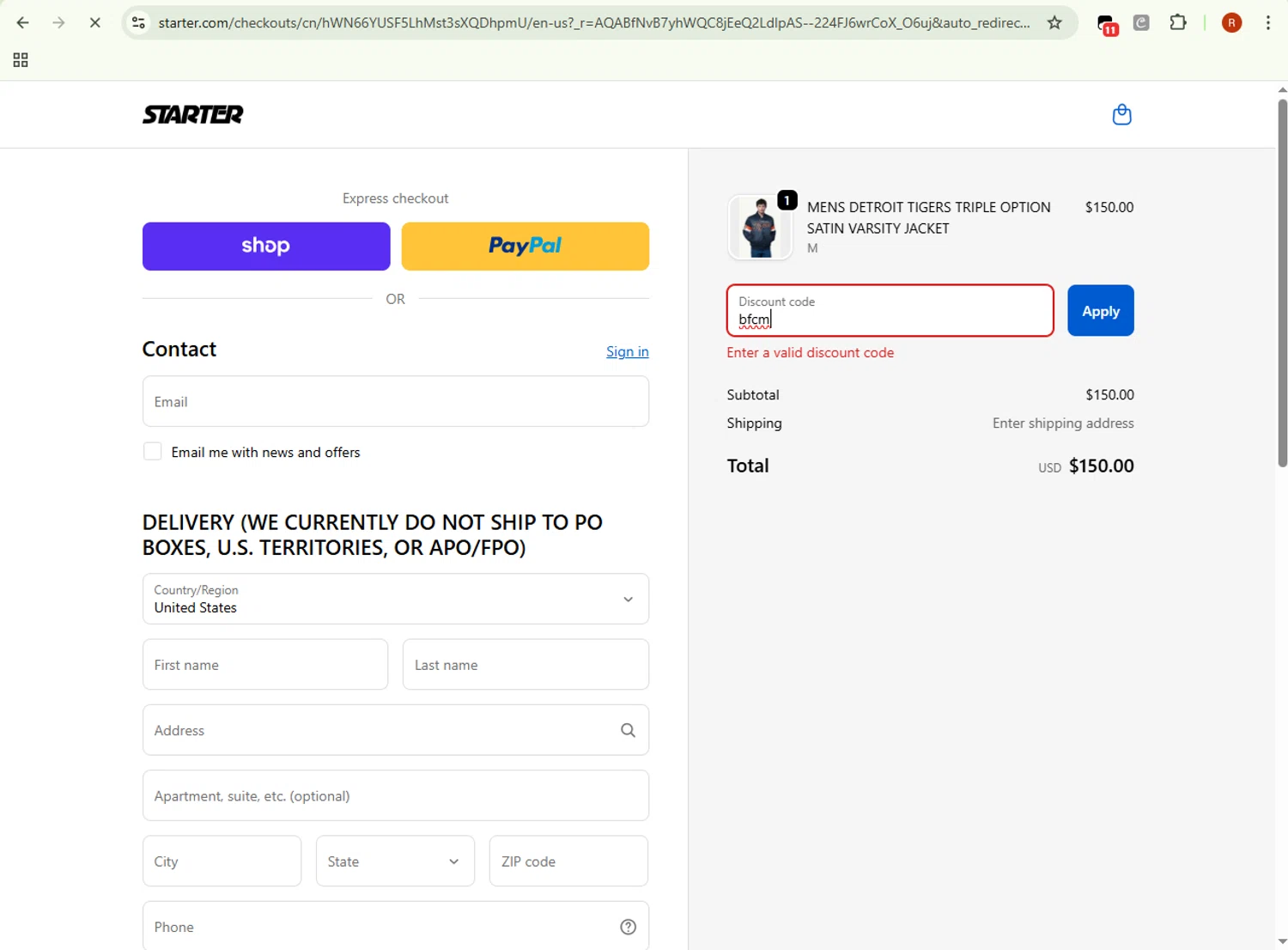Open the State dropdown
This screenshot has height=950, width=1288.
tap(395, 861)
